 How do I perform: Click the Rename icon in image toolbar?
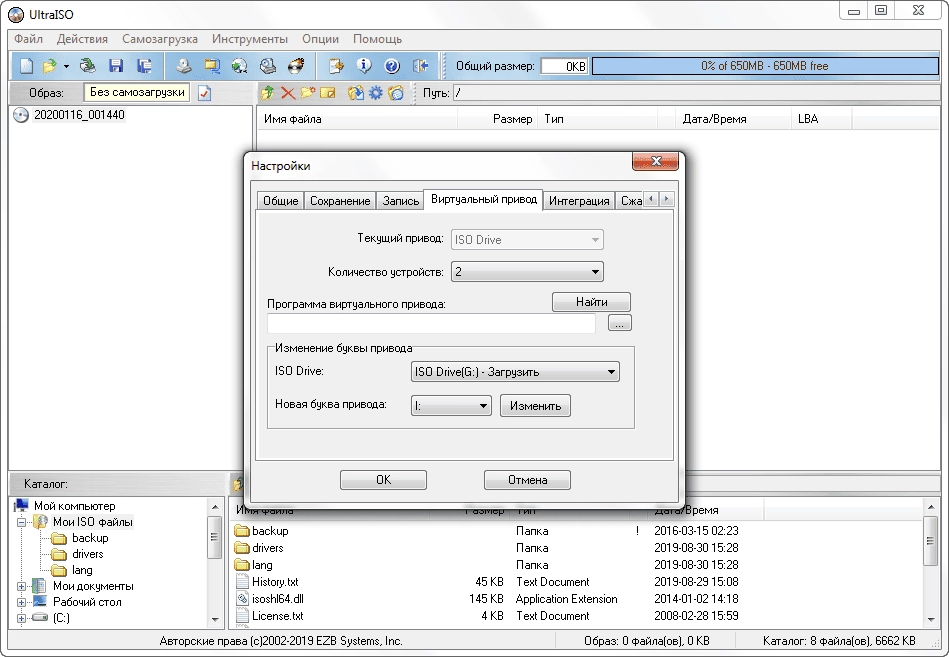click(x=328, y=93)
